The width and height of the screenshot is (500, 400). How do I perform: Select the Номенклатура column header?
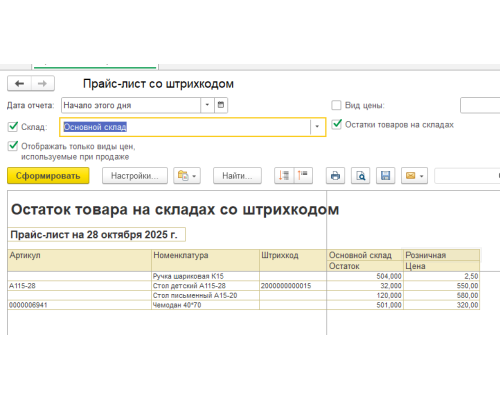[205, 260]
